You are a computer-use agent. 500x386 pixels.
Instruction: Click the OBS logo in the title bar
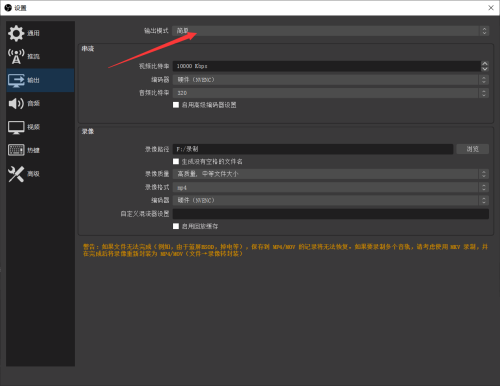(x=8, y=8)
